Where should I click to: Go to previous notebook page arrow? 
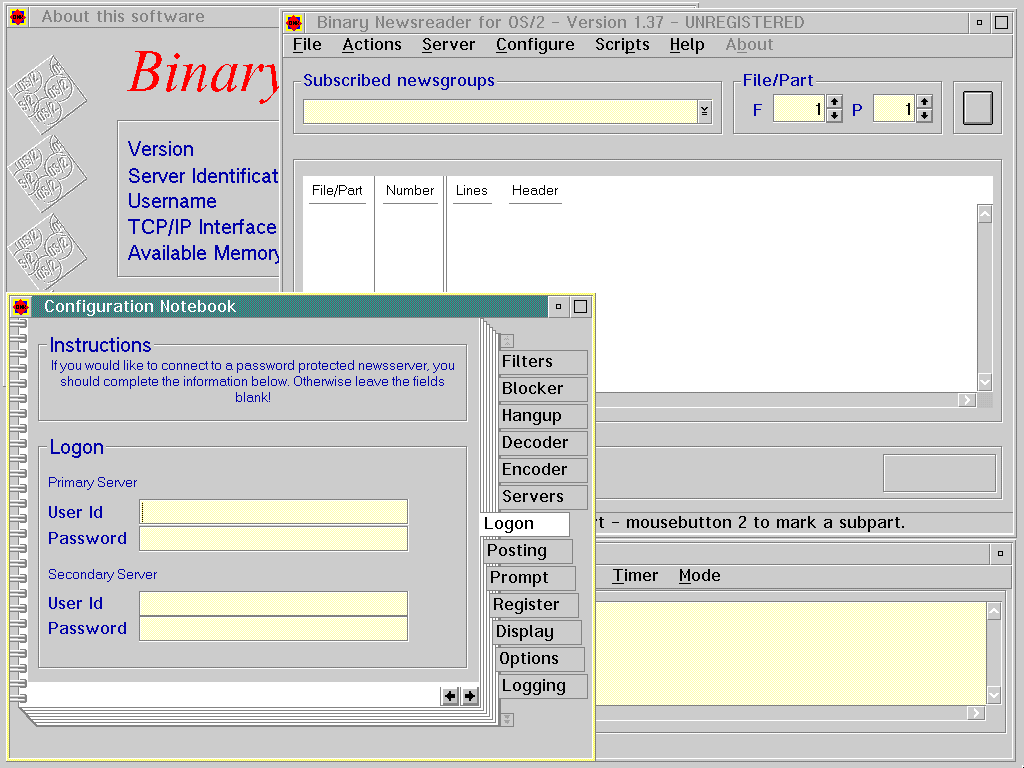pyautogui.click(x=450, y=696)
